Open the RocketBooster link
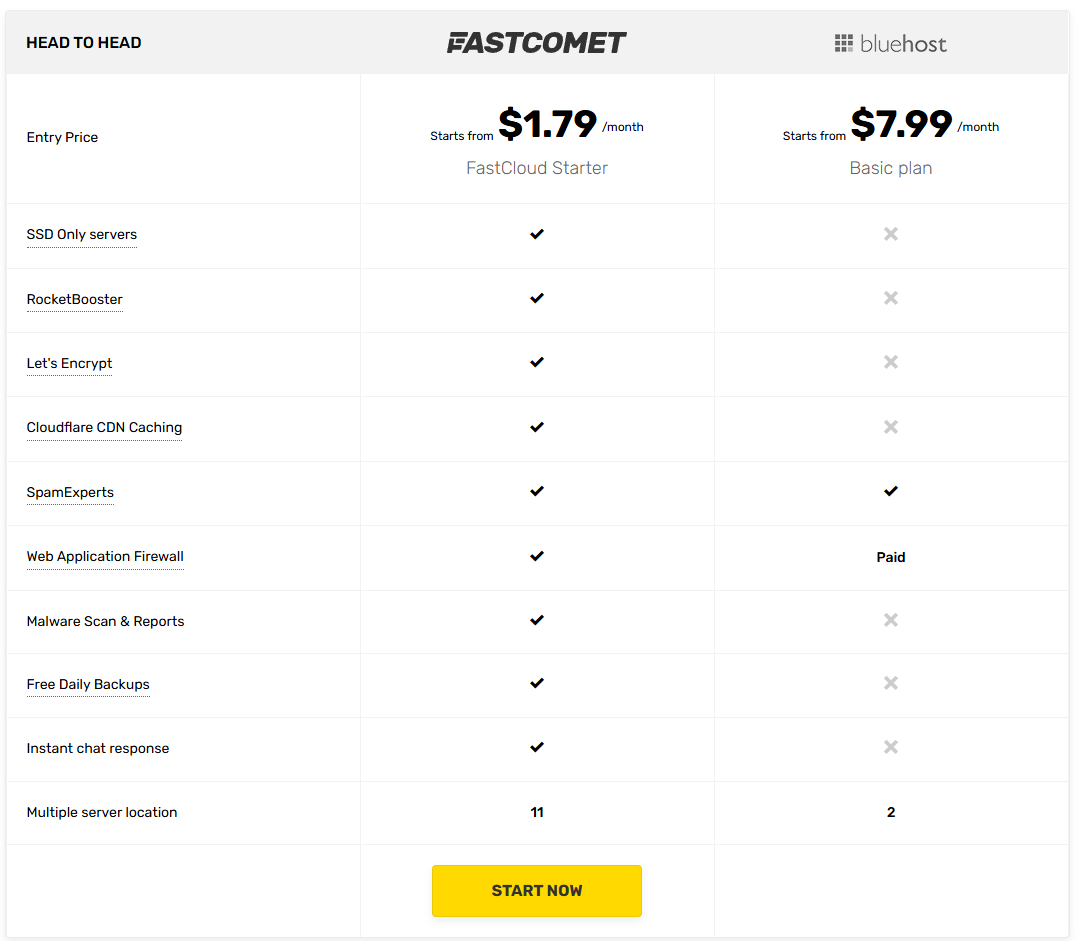This screenshot has width=1081, height=941. tap(74, 299)
